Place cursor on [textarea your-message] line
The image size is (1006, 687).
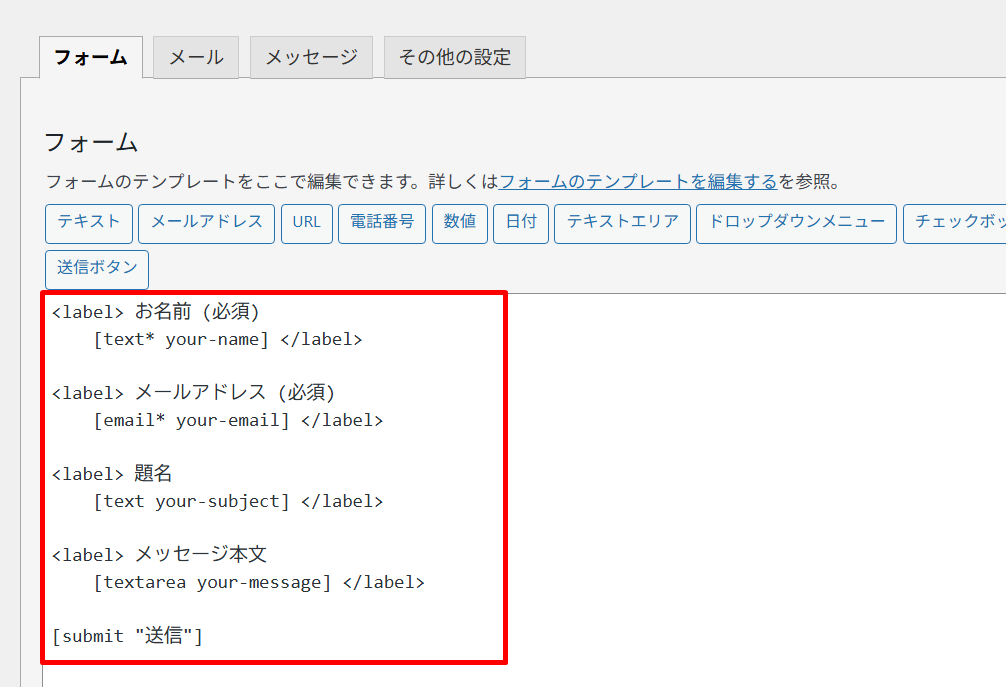(x=259, y=582)
